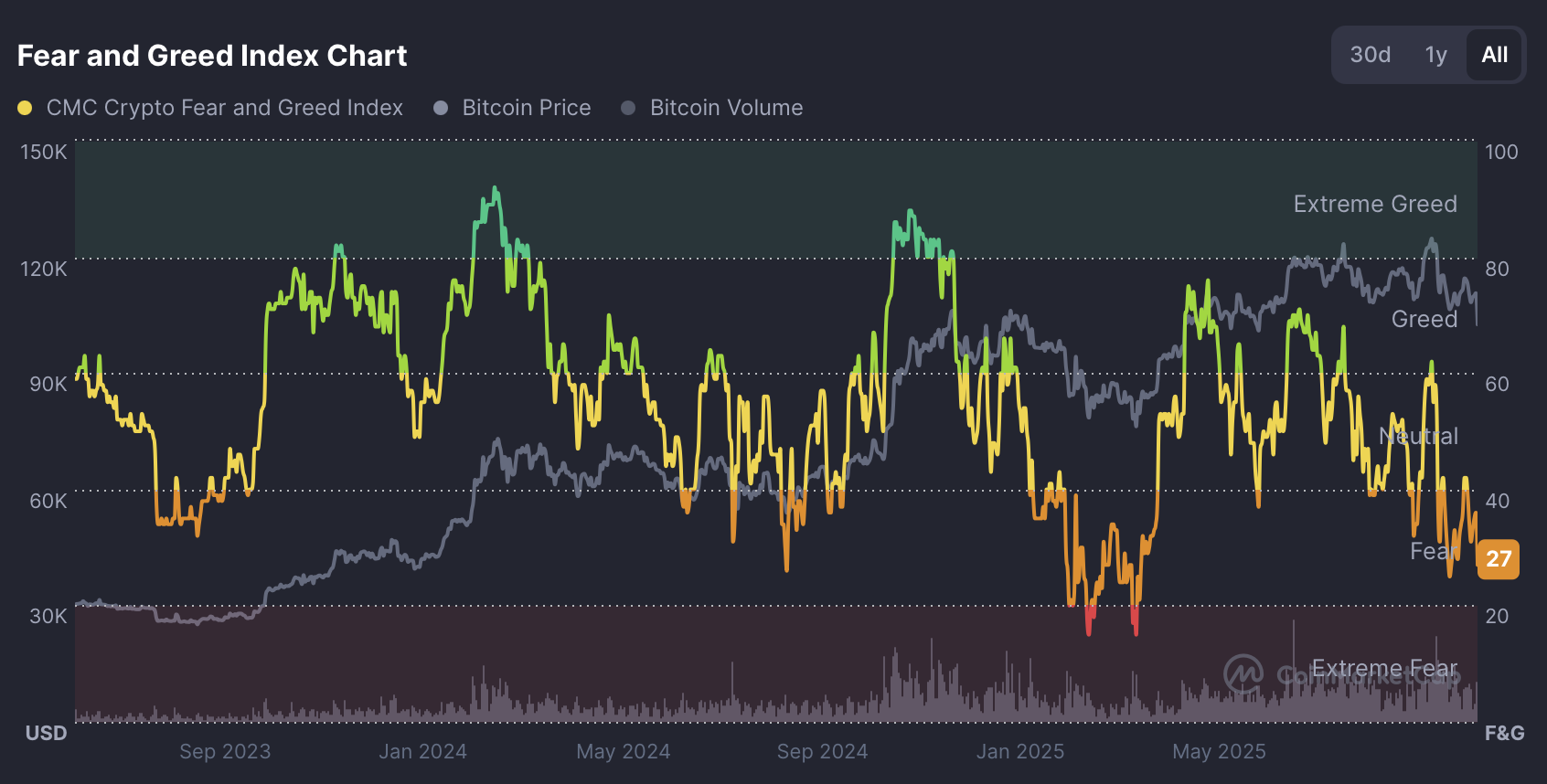Click the CoinMarketCap watermark logo icon
Screen dimensions: 1547x784
pos(1243,674)
